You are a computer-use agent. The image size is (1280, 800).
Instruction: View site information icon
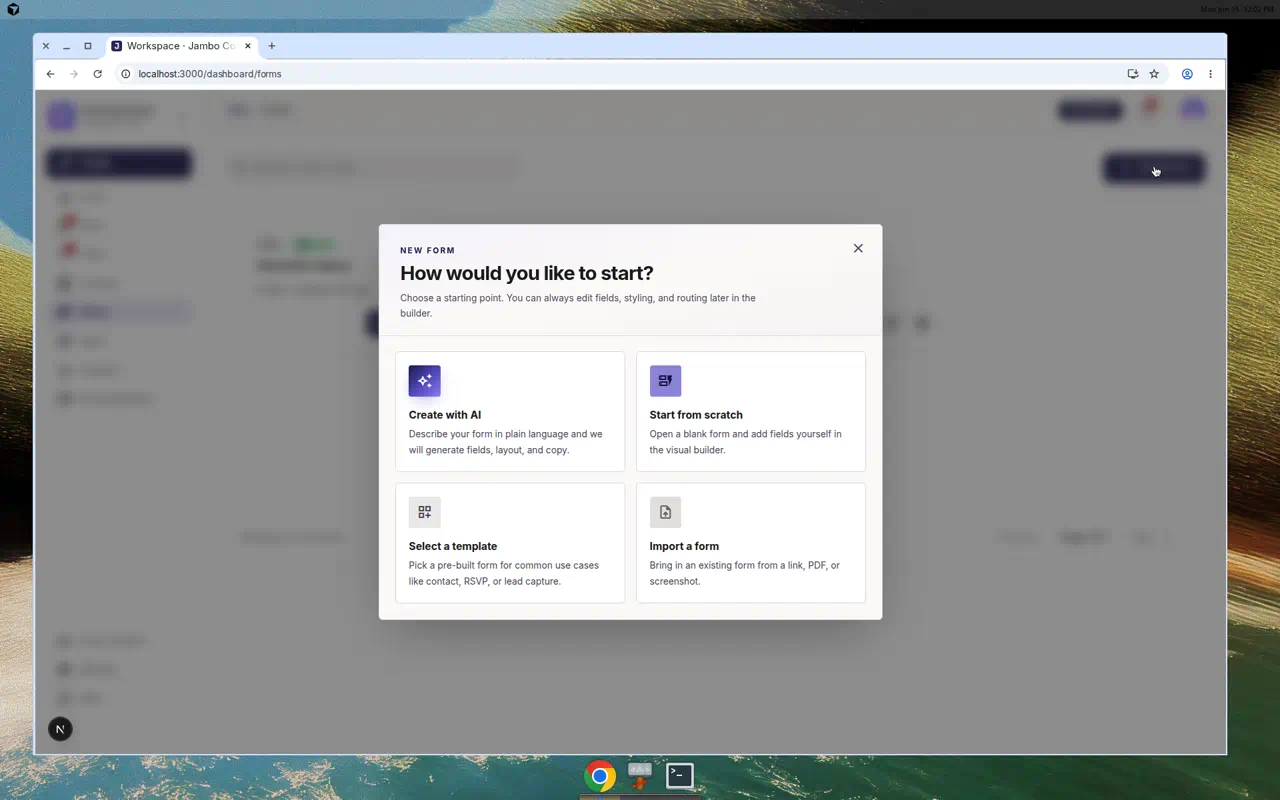coord(126,74)
